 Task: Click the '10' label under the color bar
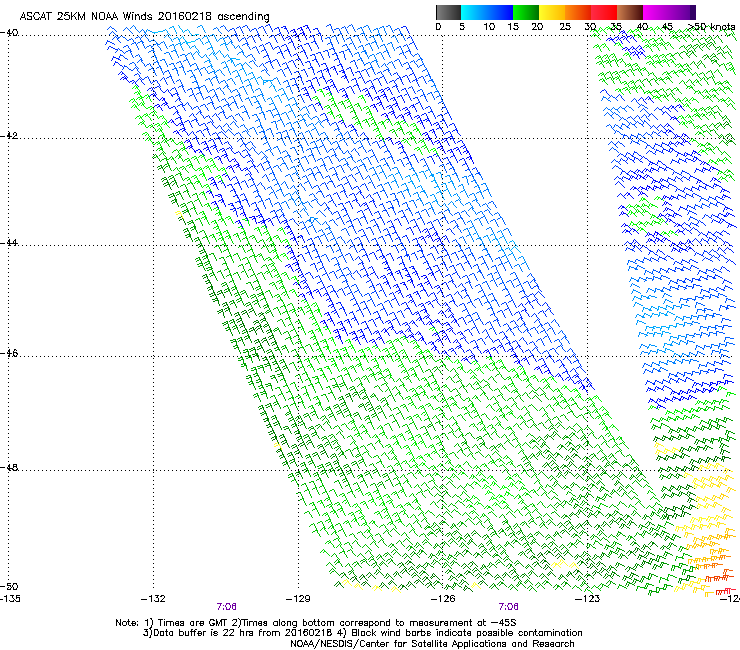(489, 27)
